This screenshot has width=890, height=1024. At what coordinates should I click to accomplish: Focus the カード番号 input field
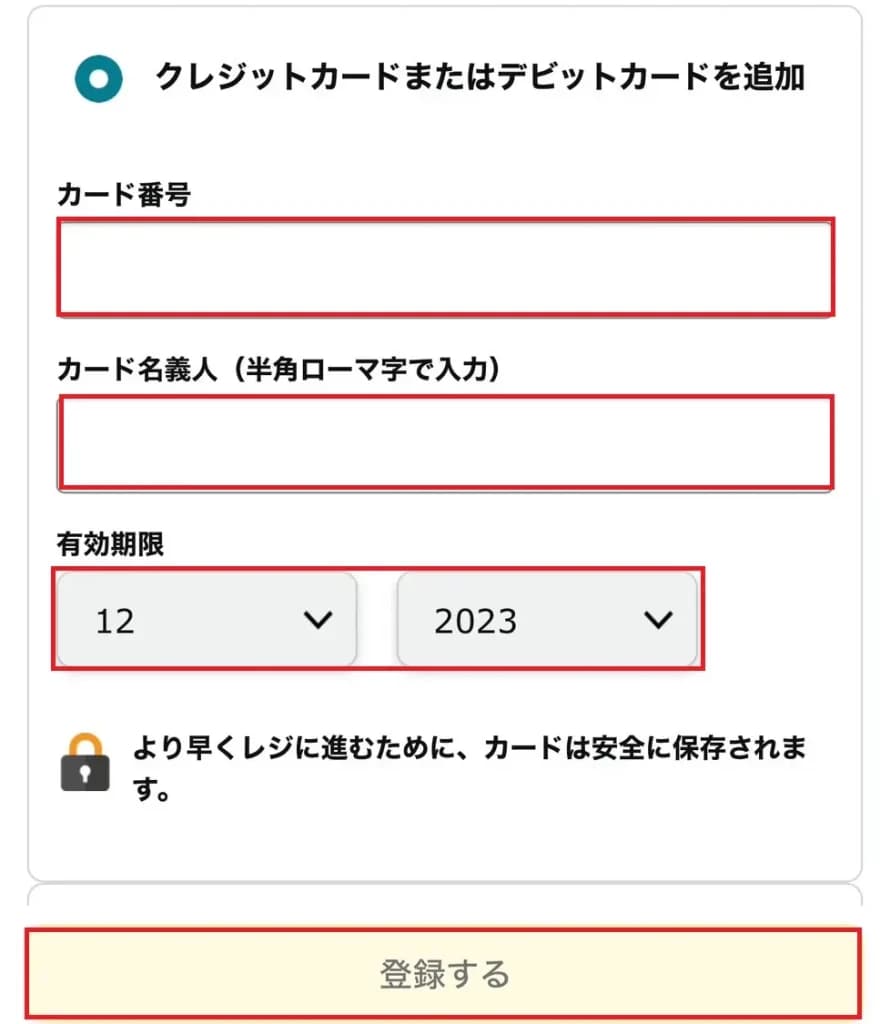(445, 268)
